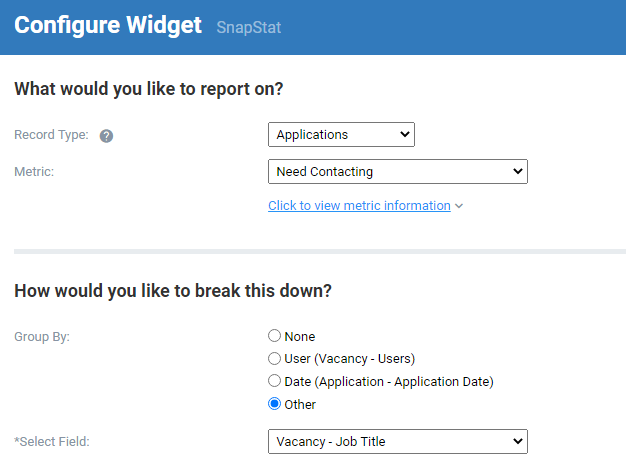
Task: Click the chevron beside metric information link
Action: [459, 206]
